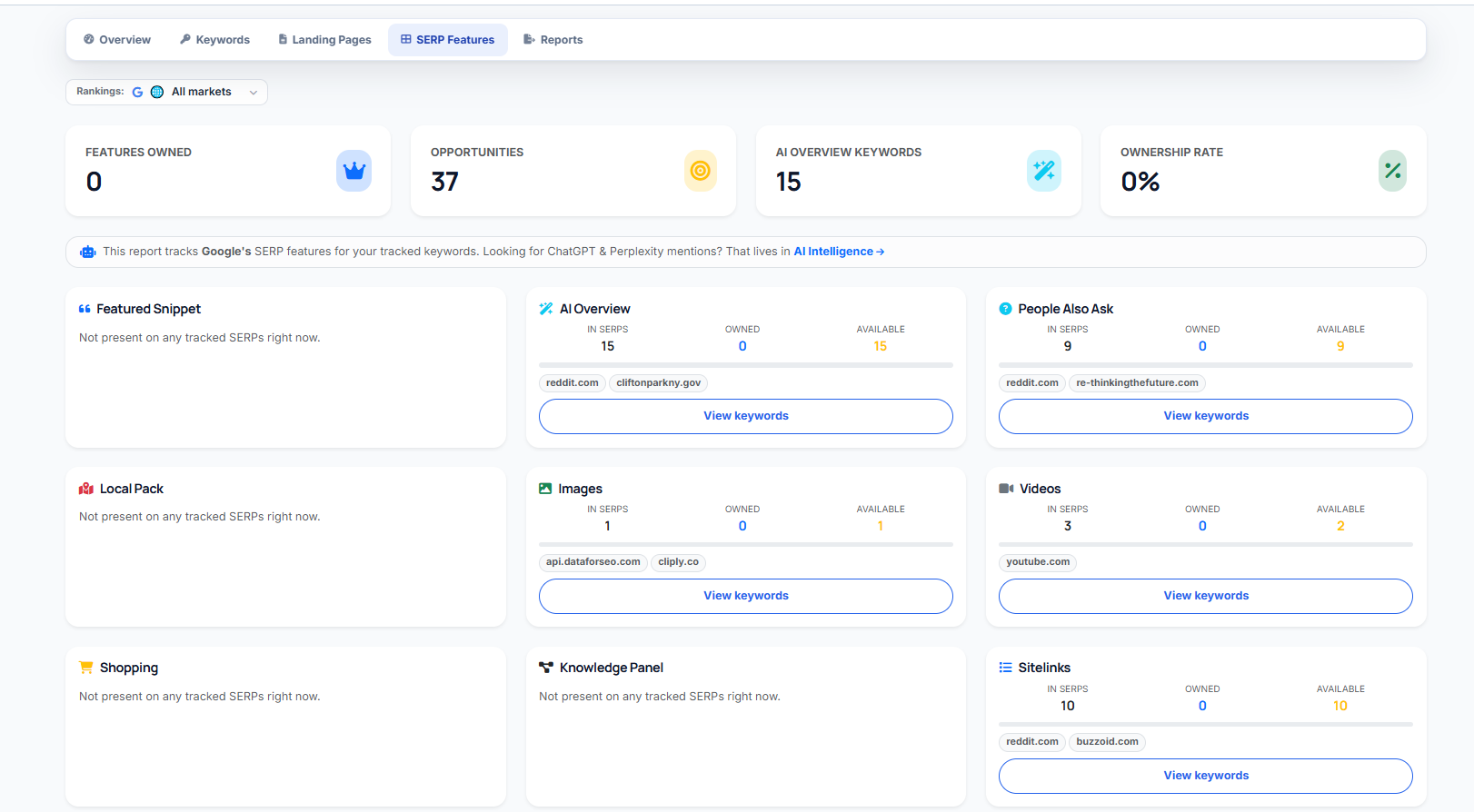Click the globe icon in the Rankings selector
This screenshot has width=1474, height=812.
[x=157, y=92]
